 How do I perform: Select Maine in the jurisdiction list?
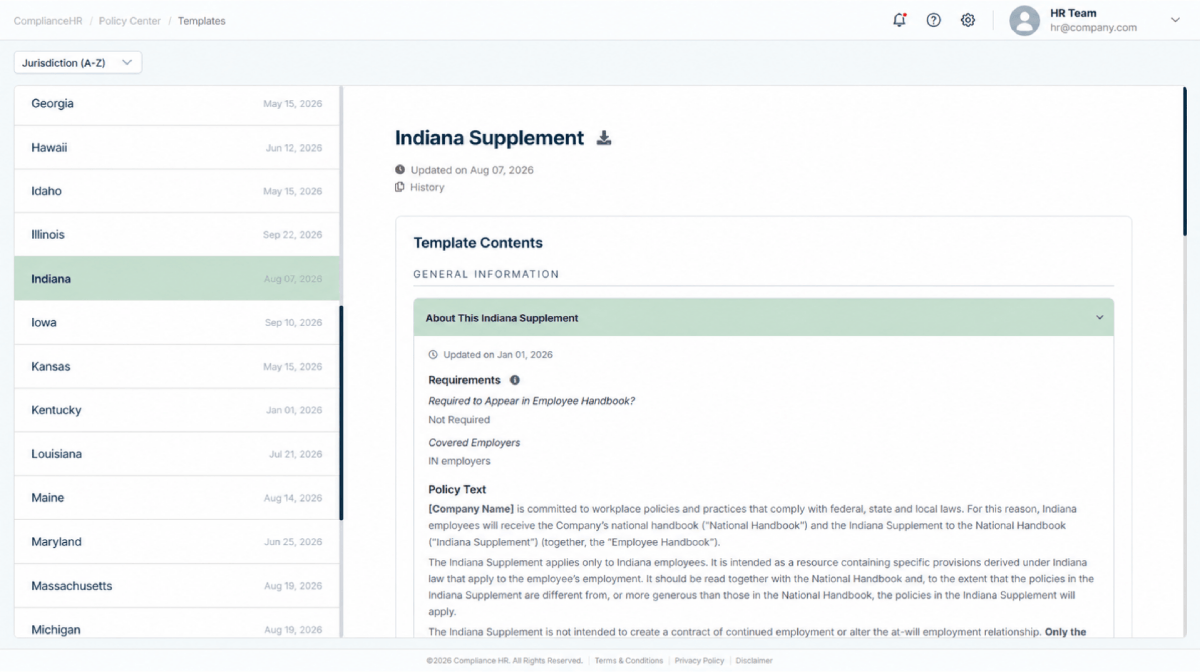pos(177,498)
